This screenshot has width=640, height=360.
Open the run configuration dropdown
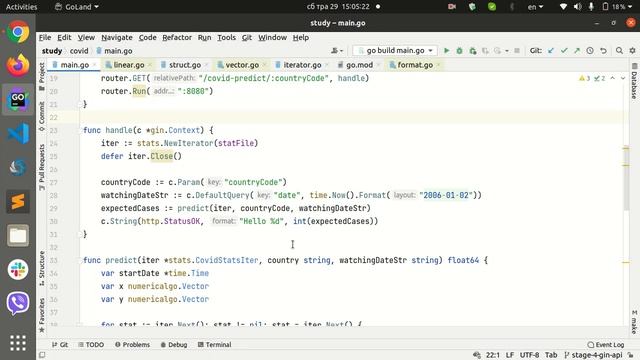click(395, 51)
